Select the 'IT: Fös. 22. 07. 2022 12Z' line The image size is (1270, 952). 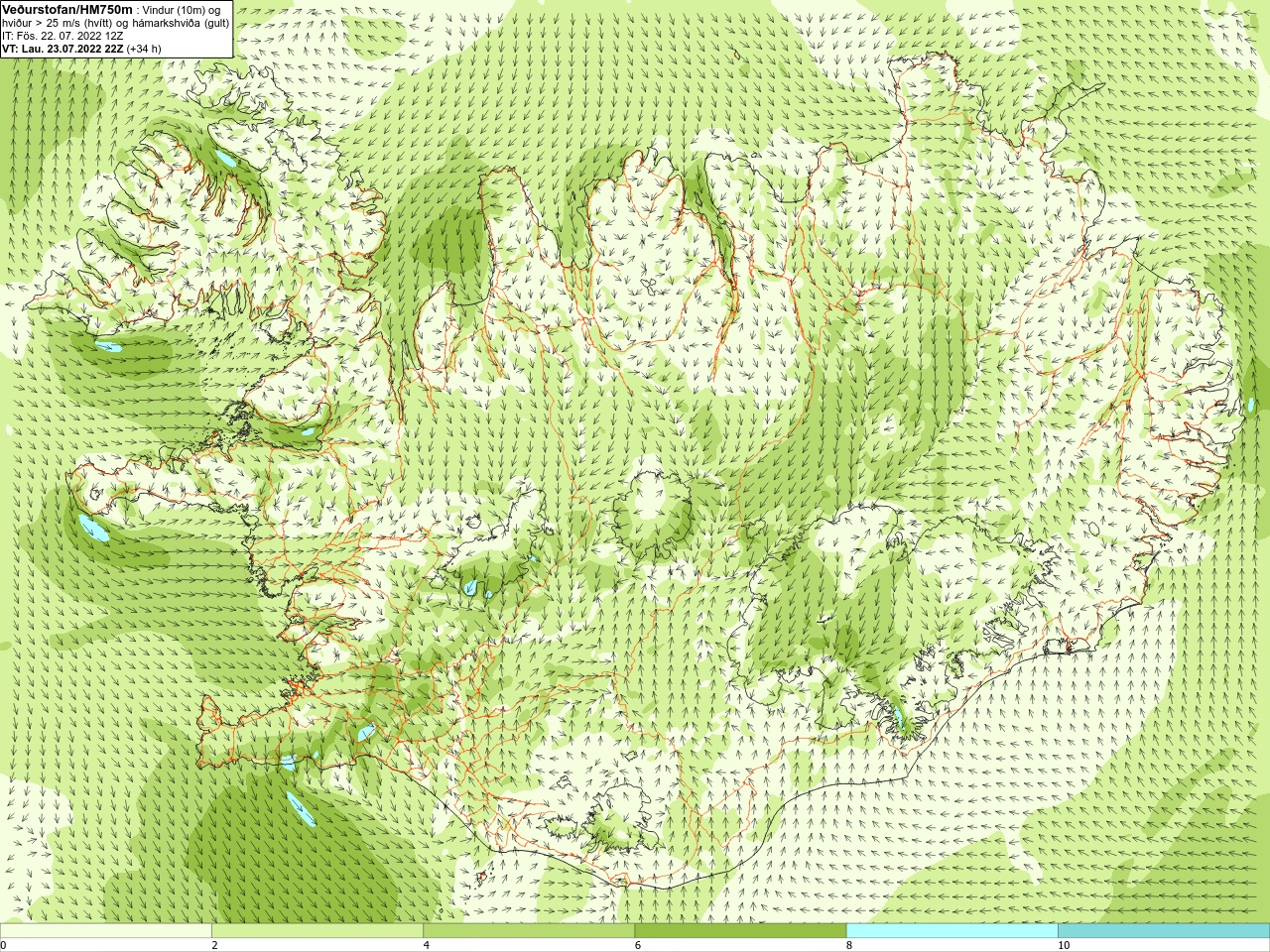point(63,36)
